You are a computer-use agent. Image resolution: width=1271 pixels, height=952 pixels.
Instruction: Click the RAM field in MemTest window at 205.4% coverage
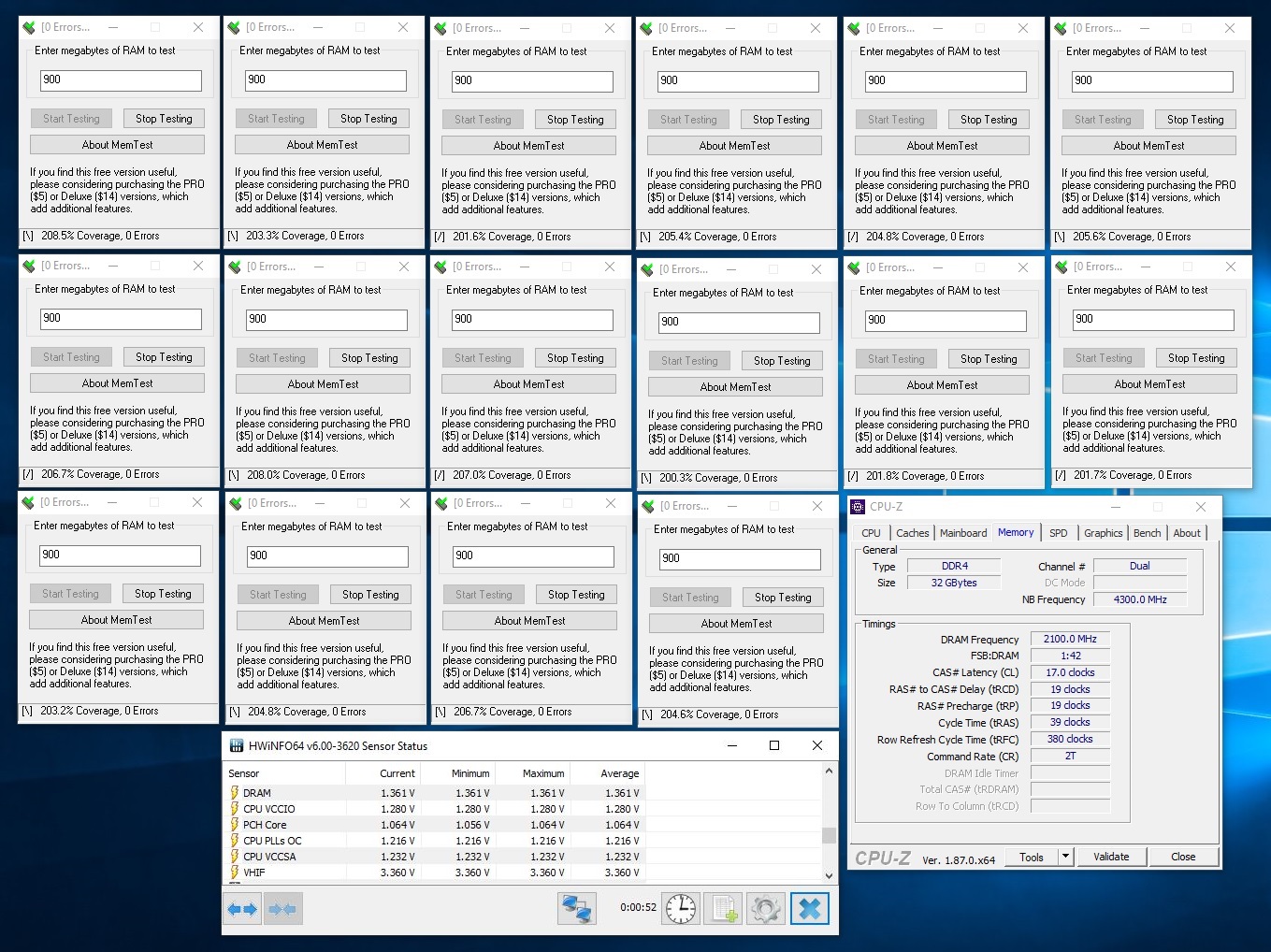coord(738,81)
